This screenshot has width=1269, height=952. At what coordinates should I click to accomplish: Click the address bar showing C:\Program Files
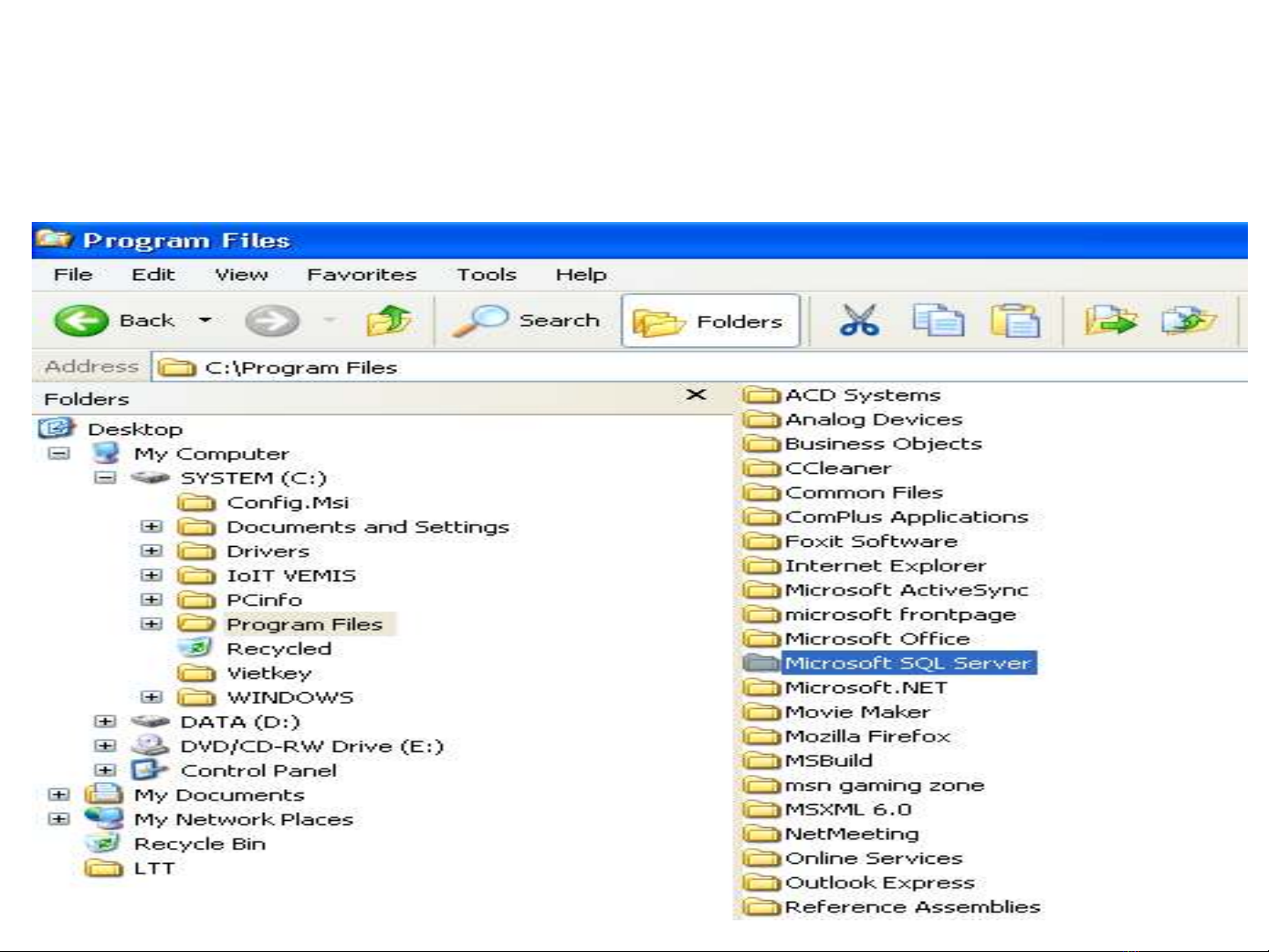pos(700,367)
